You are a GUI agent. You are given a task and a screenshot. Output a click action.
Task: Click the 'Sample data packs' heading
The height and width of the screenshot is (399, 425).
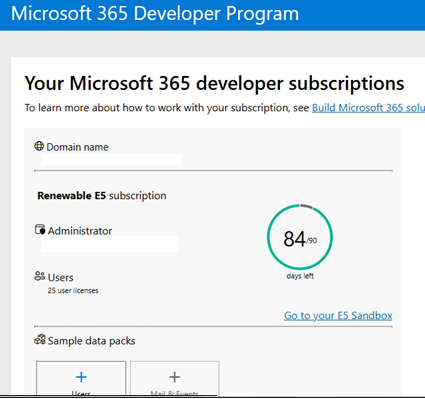(91, 341)
